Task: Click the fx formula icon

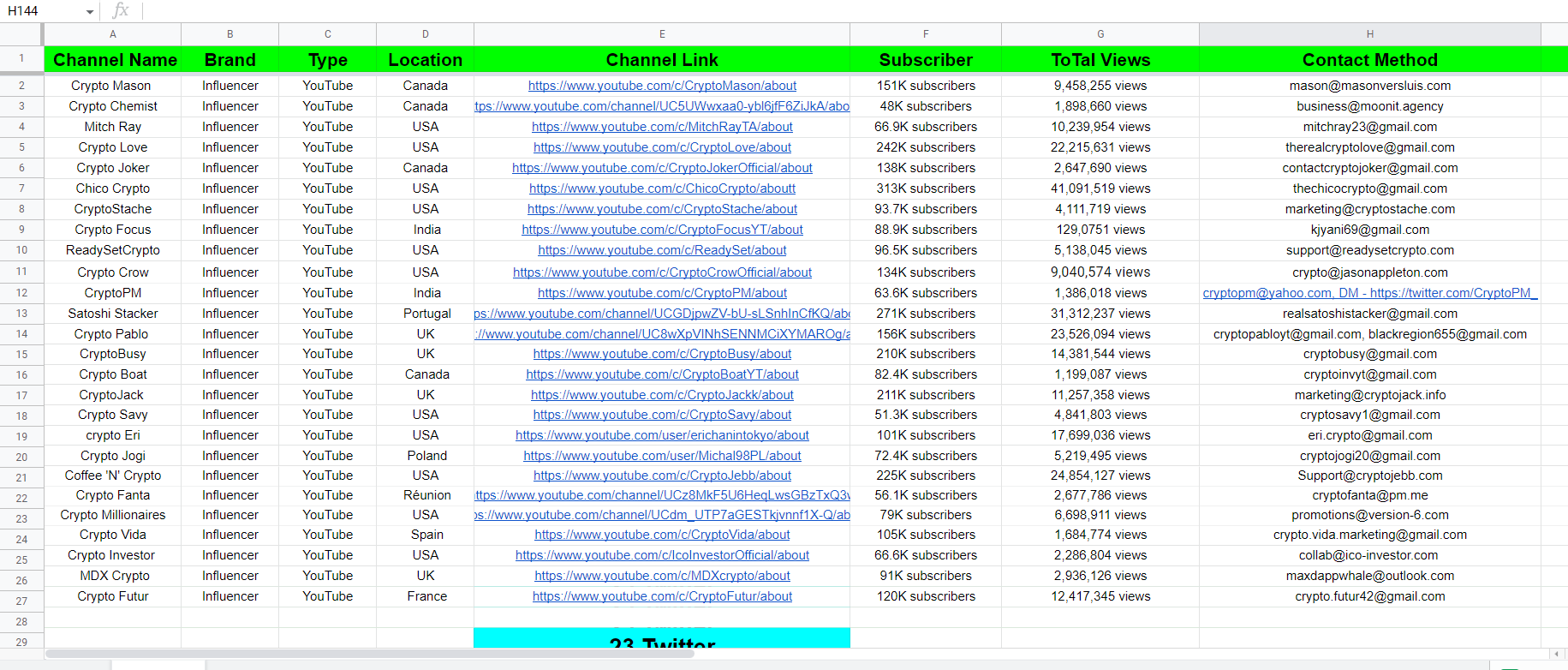Action: [121, 10]
